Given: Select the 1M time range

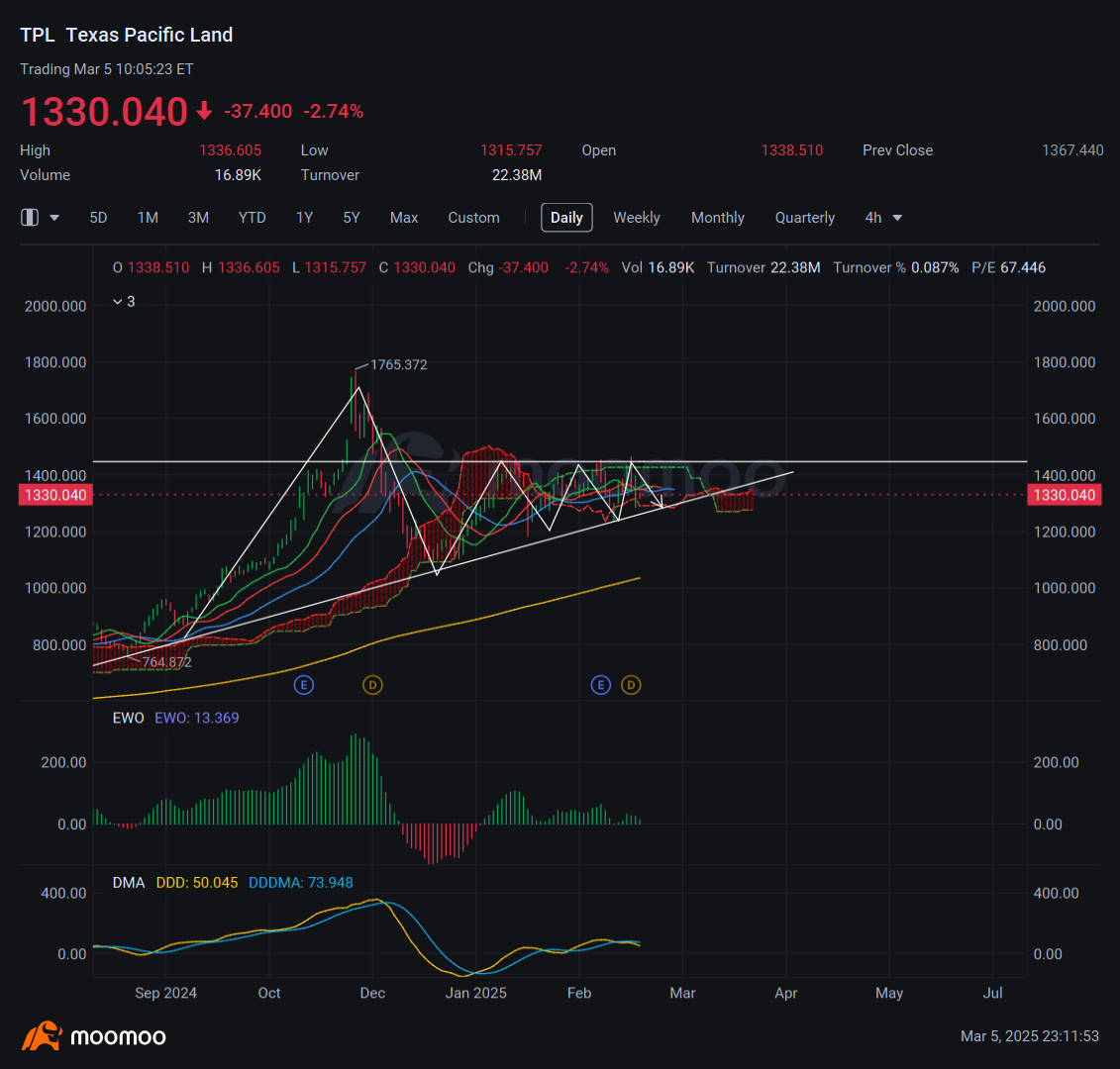Looking at the screenshot, I should (148, 218).
